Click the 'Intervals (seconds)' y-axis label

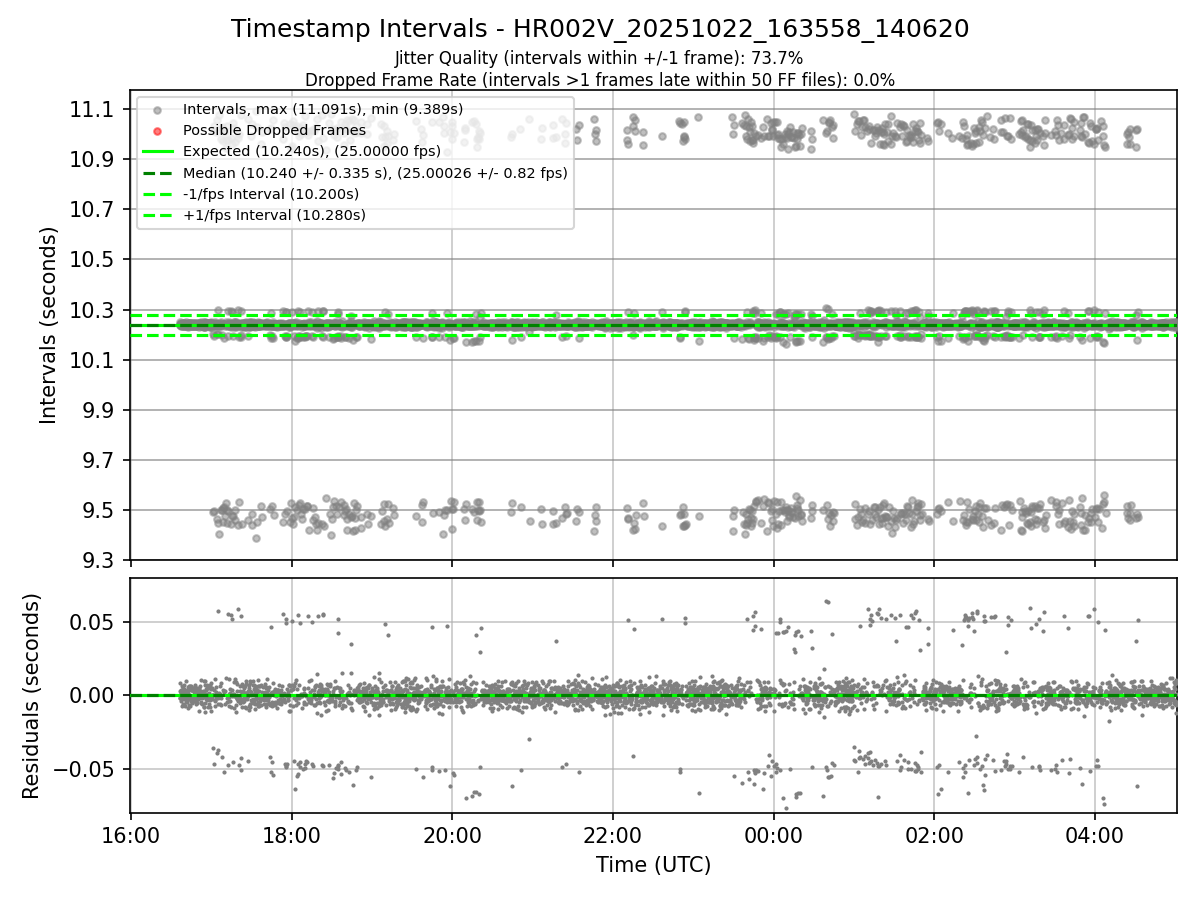pos(49,325)
